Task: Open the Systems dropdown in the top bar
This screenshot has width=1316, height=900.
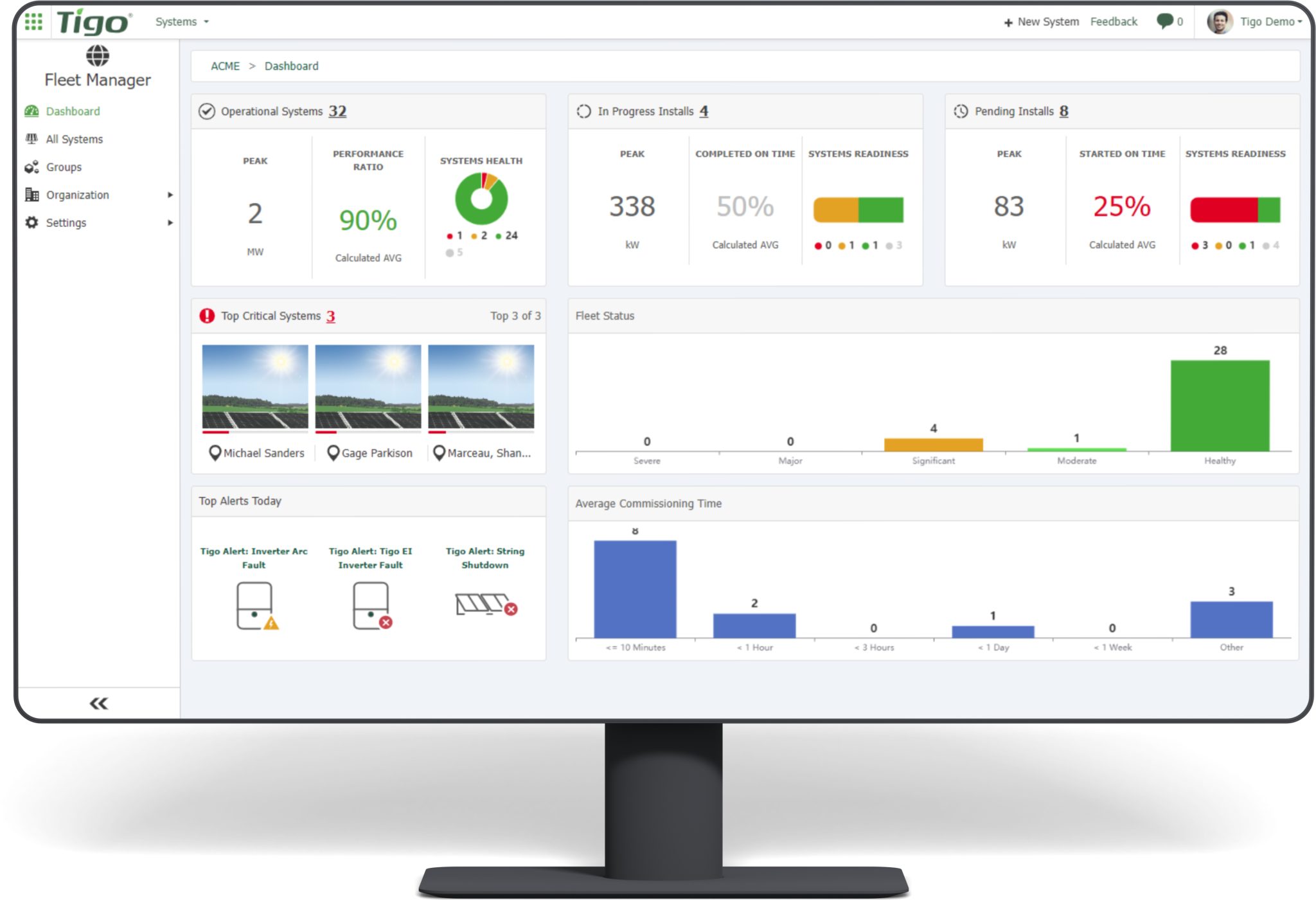Action: (182, 21)
